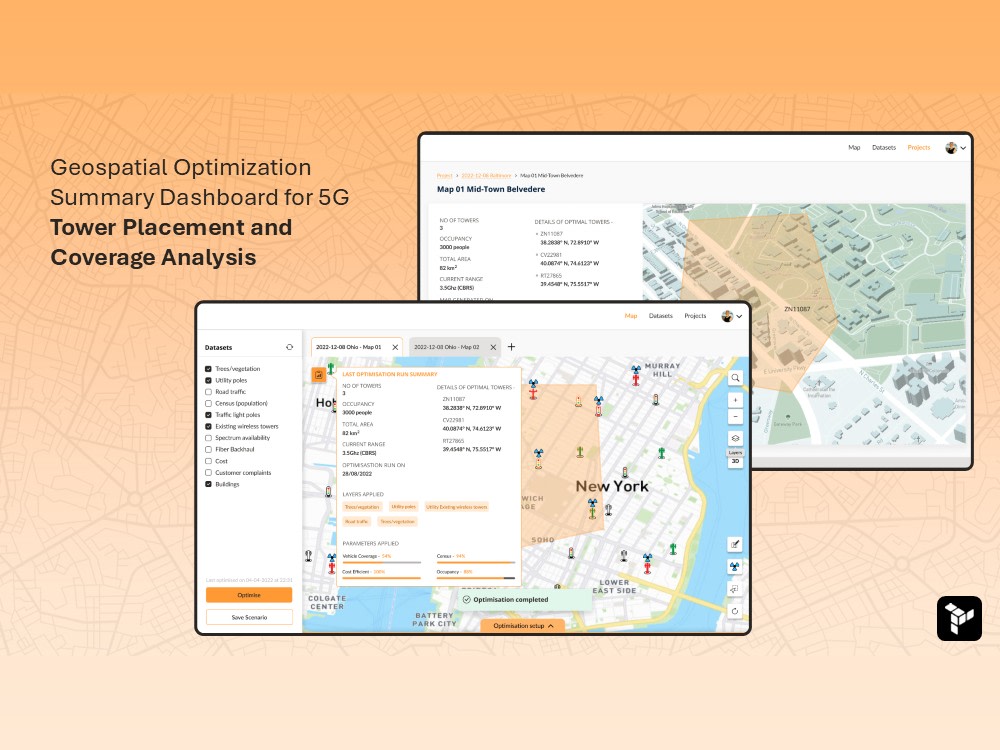Uncheck the Buildings dataset

coord(209,484)
